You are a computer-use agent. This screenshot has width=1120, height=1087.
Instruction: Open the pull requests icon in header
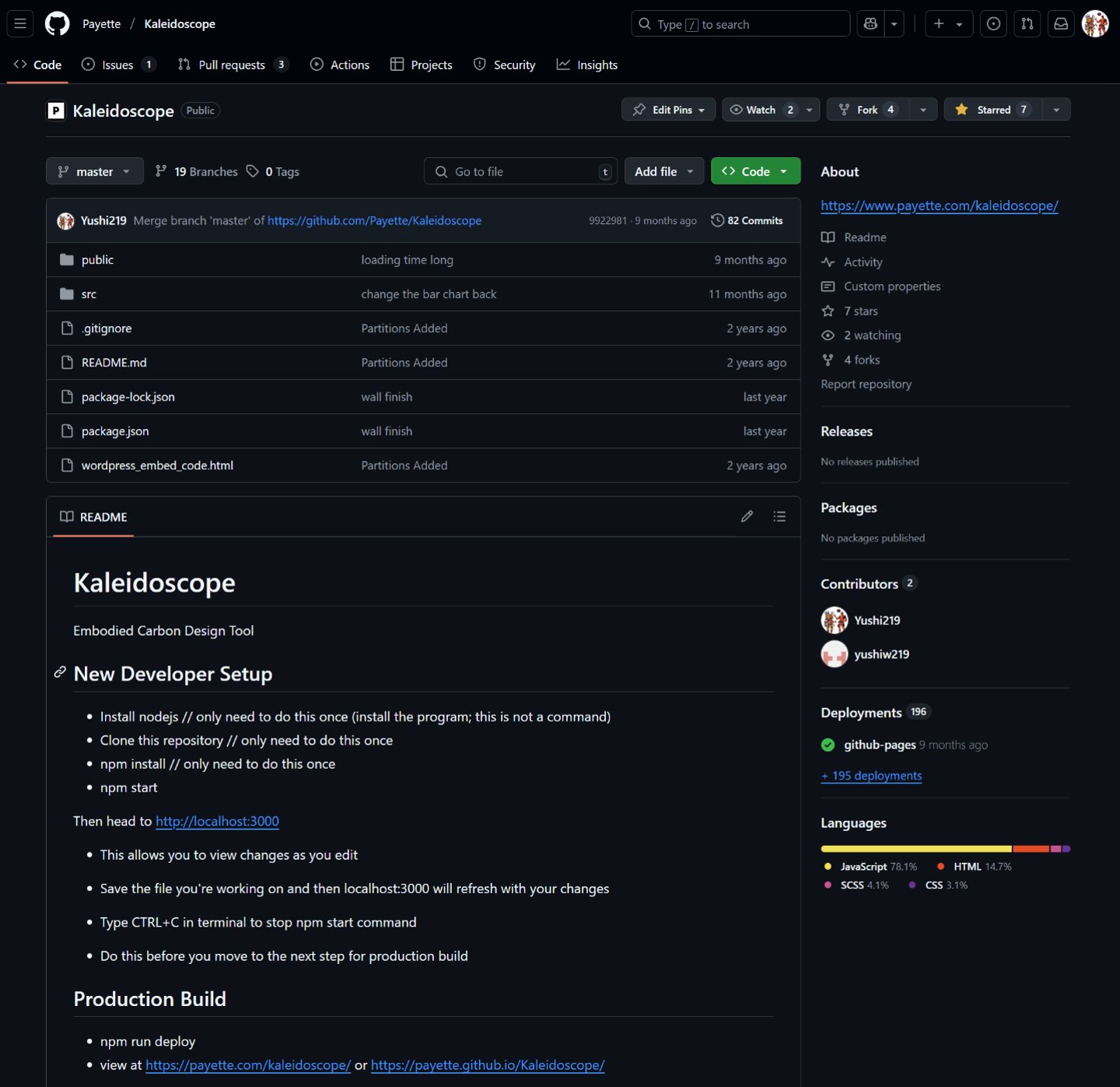(1027, 24)
